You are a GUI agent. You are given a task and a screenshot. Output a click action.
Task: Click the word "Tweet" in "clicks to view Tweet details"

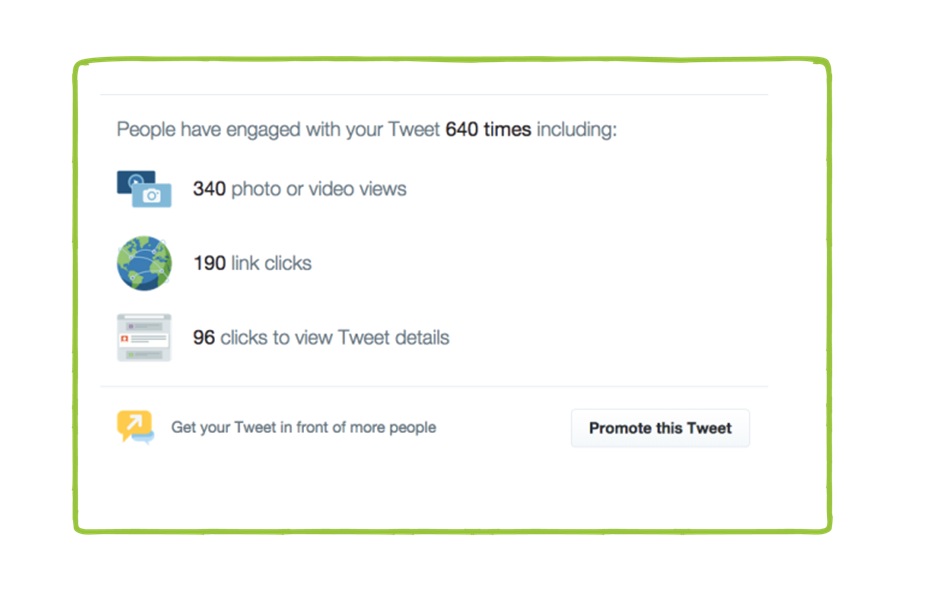[363, 338]
